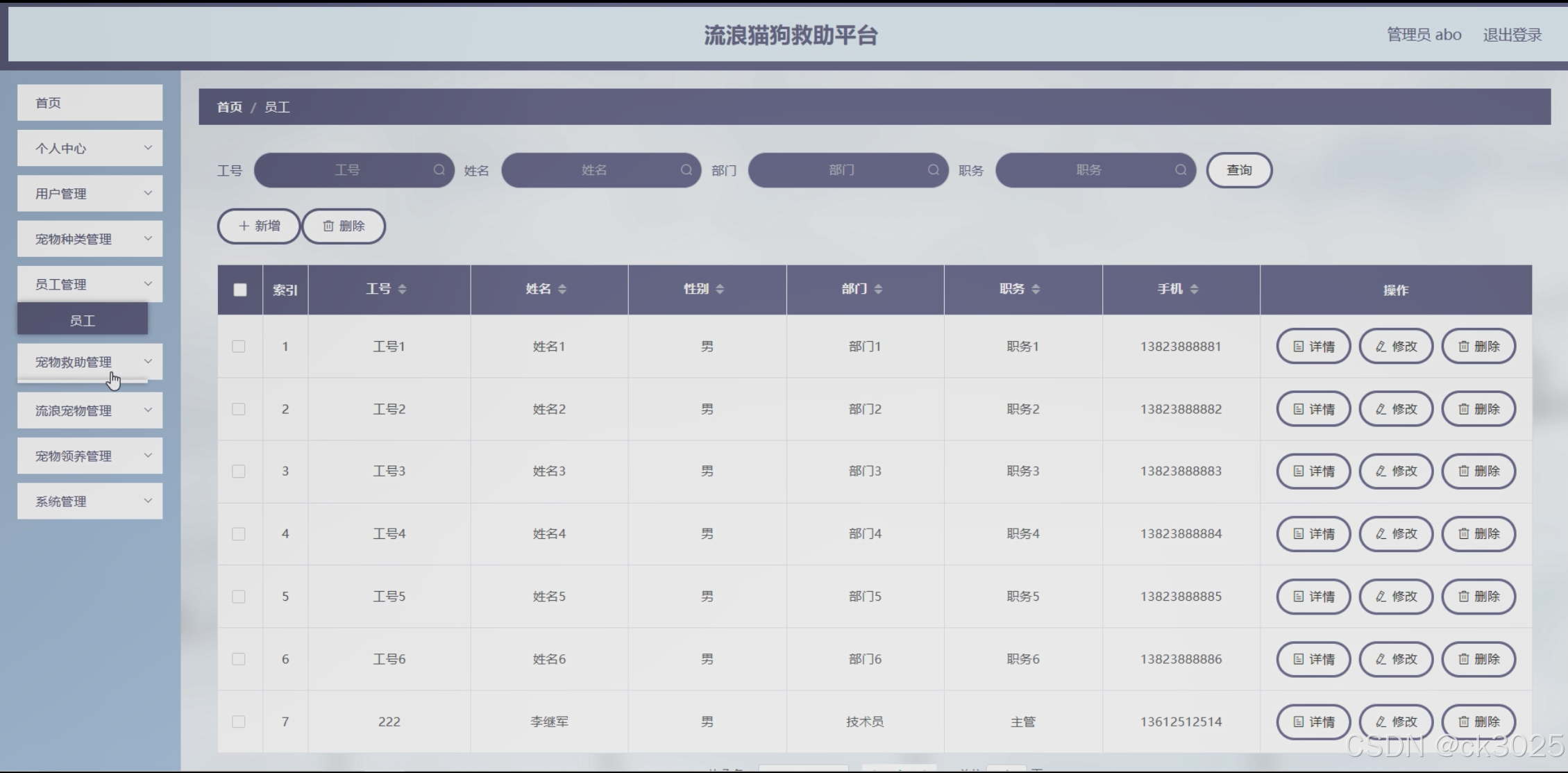Click 退出登录 link

pyautogui.click(x=1512, y=35)
